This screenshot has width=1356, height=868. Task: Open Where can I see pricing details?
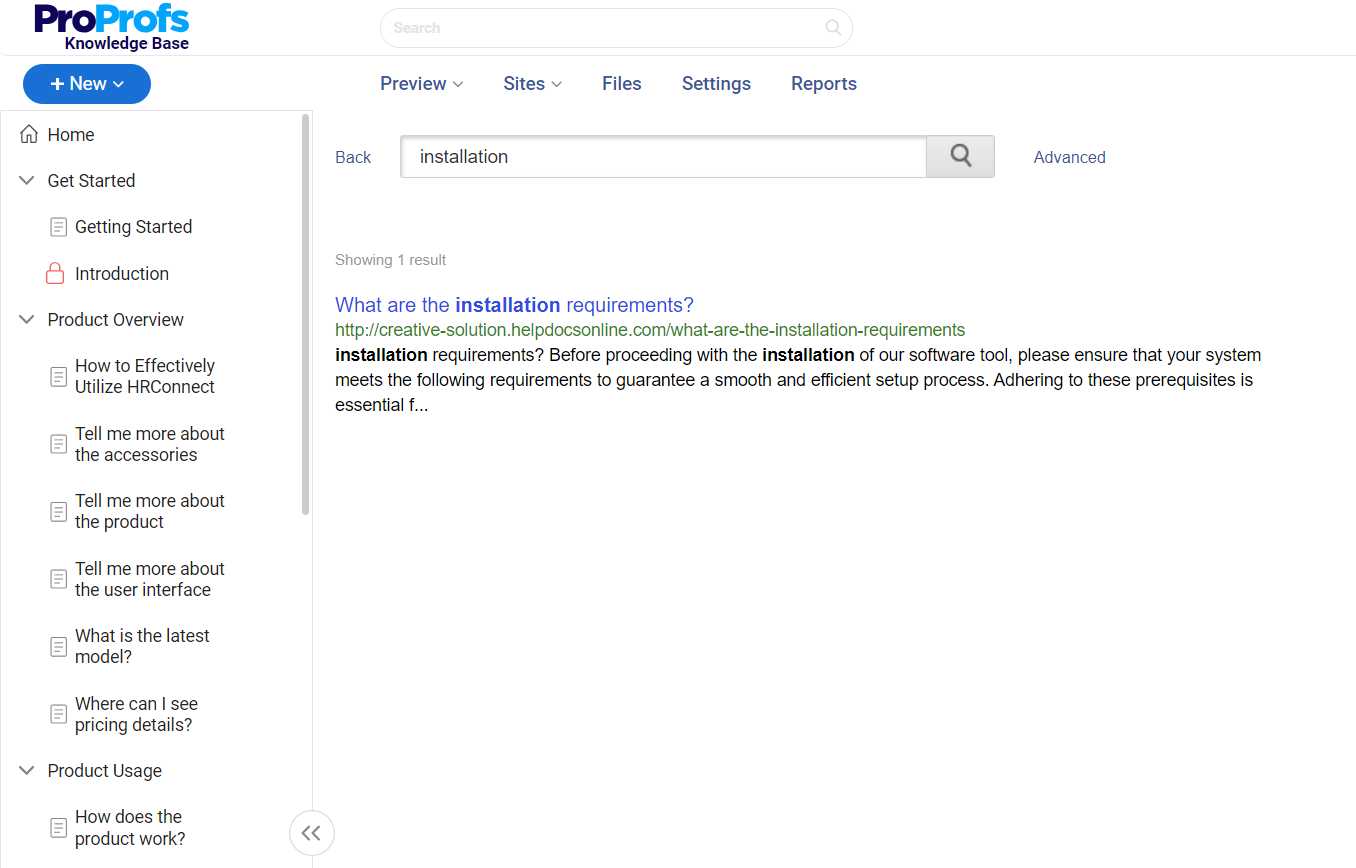click(137, 714)
